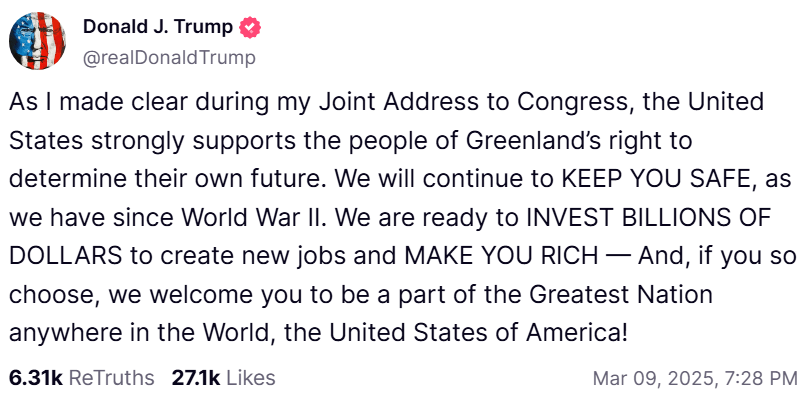Select the Likes label
The width and height of the screenshot is (807, 403).
coord(250,378)
